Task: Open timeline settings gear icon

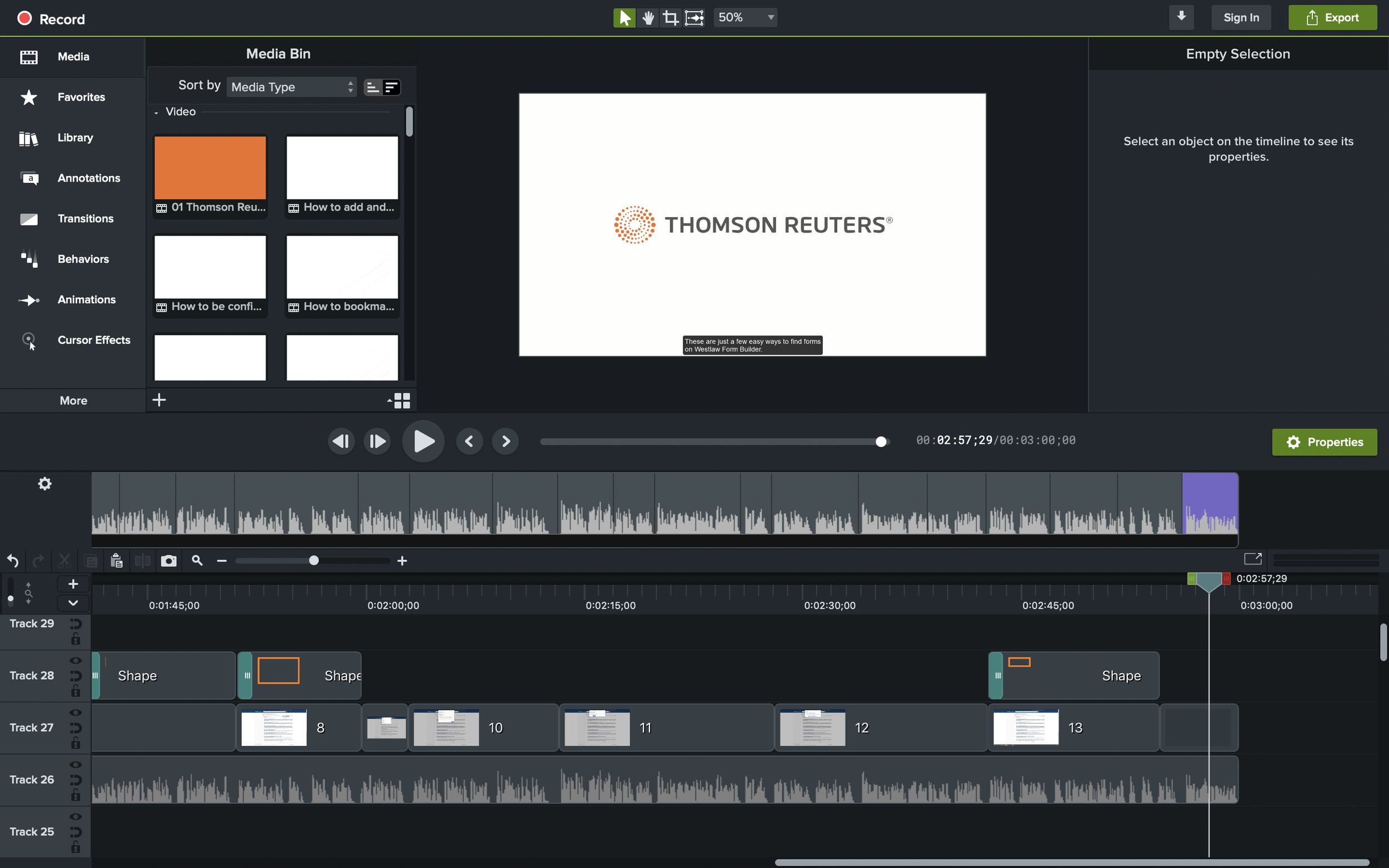Action: [x=45, y=484]
